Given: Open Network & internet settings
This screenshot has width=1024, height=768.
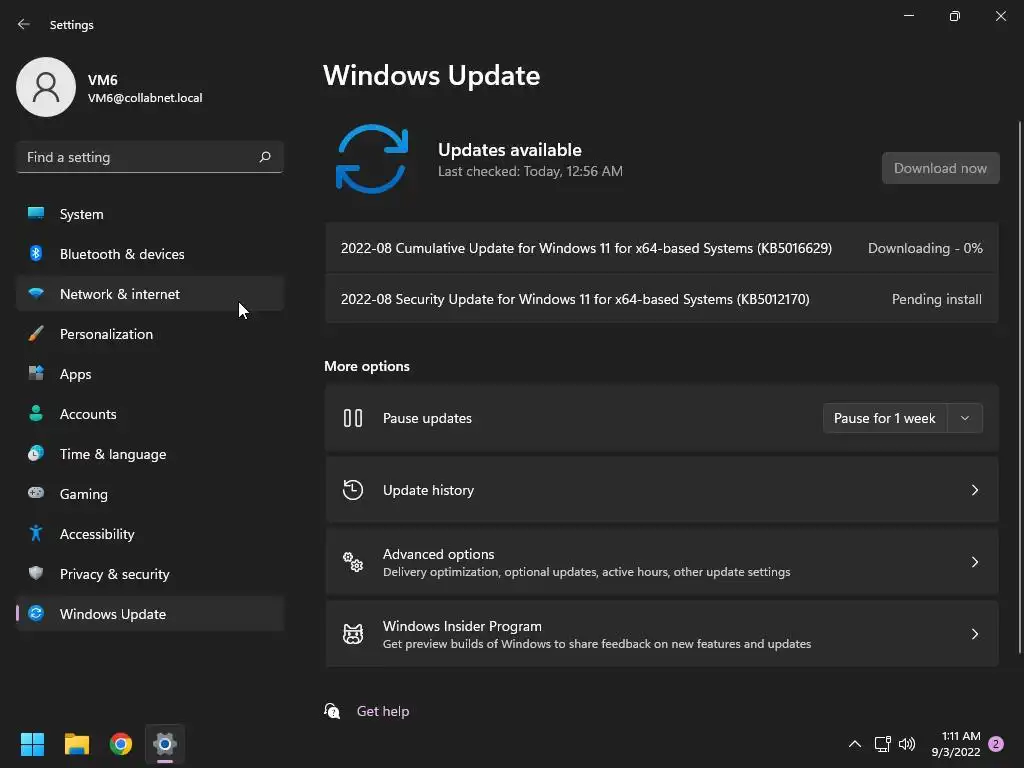Looking at the screenshot, I should click(x=150, y=294).
